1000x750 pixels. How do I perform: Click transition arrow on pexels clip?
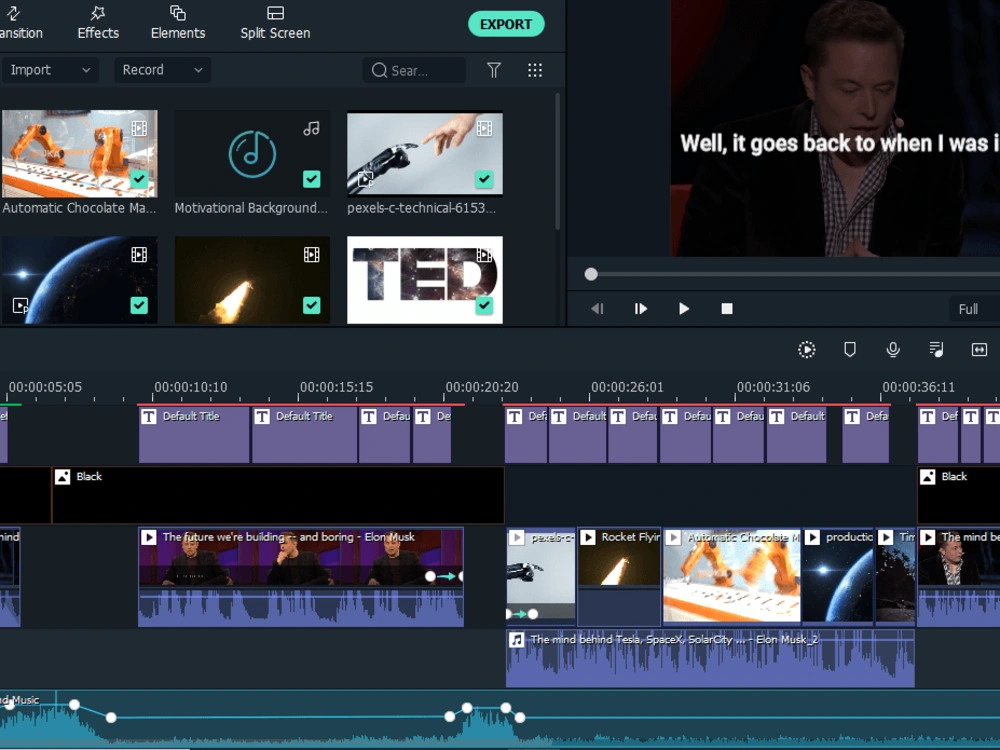522,614
